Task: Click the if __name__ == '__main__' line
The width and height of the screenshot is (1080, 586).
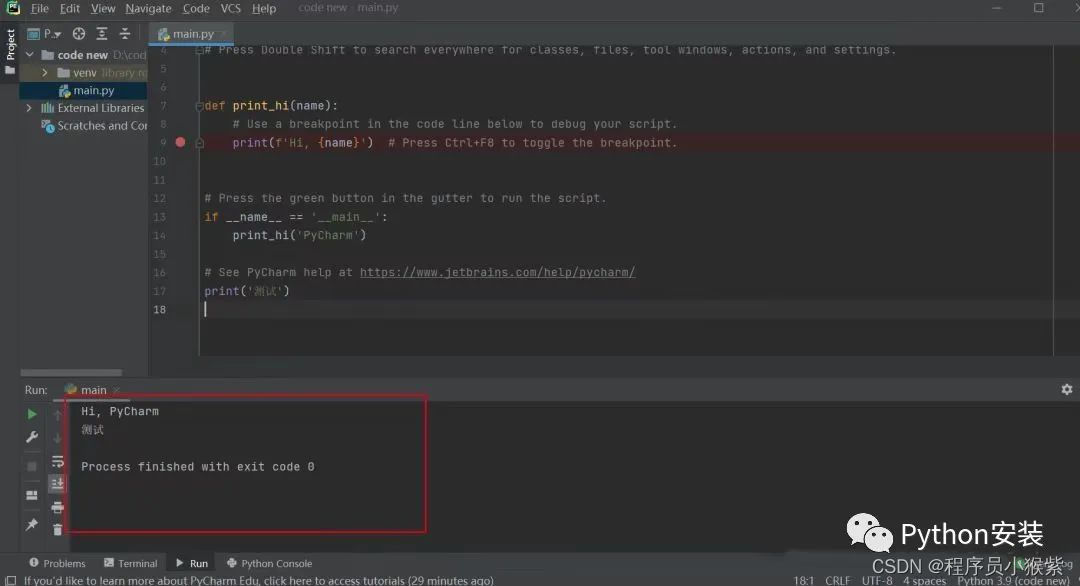Action: point(295,217)
